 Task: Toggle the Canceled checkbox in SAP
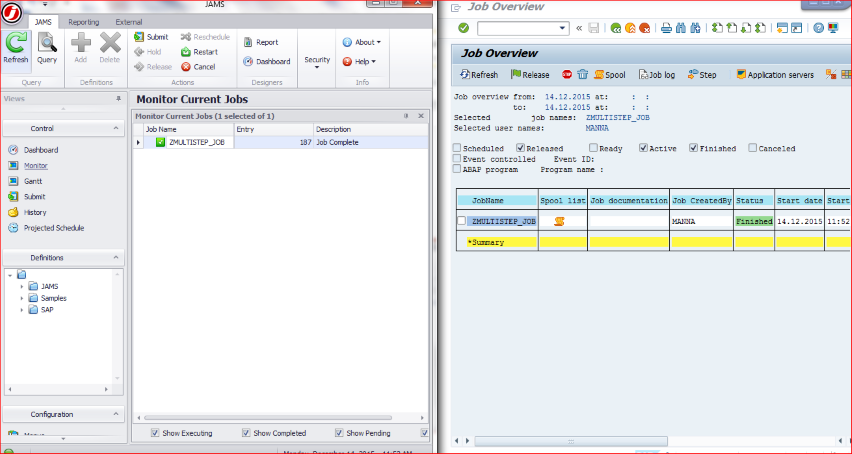click(x=753, y=148)
